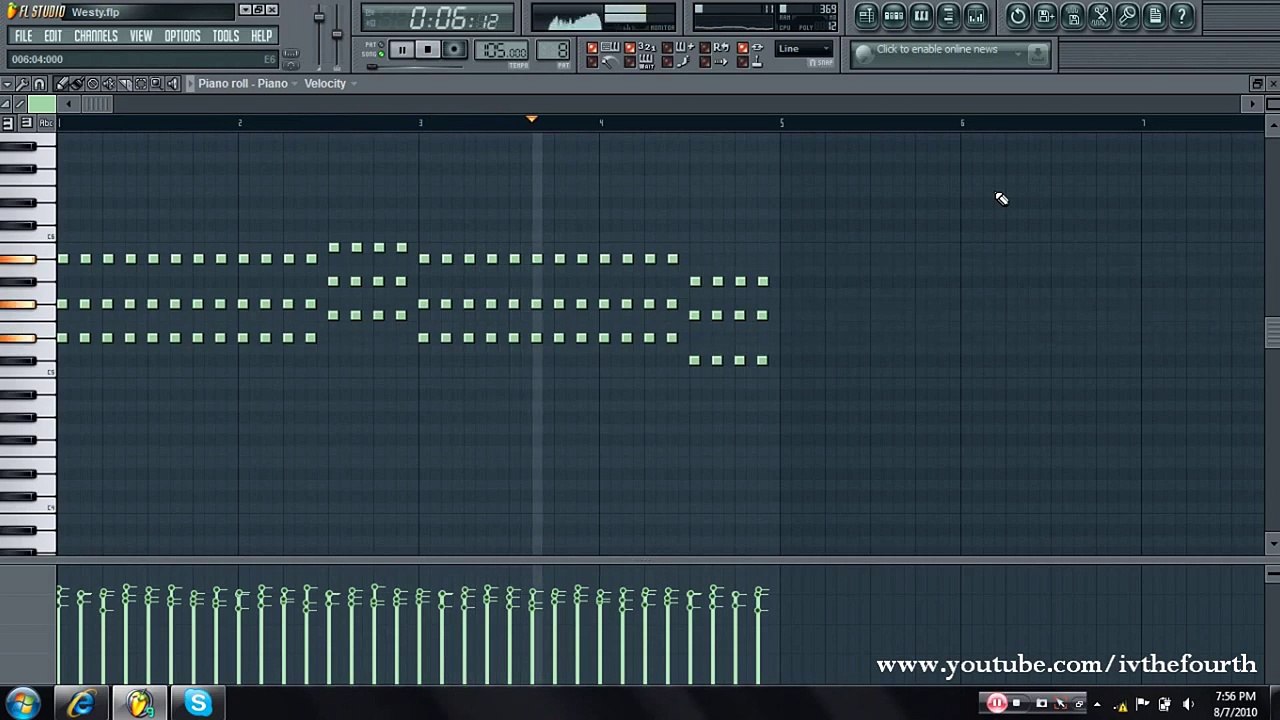Toggle the blend recording red button

[667, 48]
